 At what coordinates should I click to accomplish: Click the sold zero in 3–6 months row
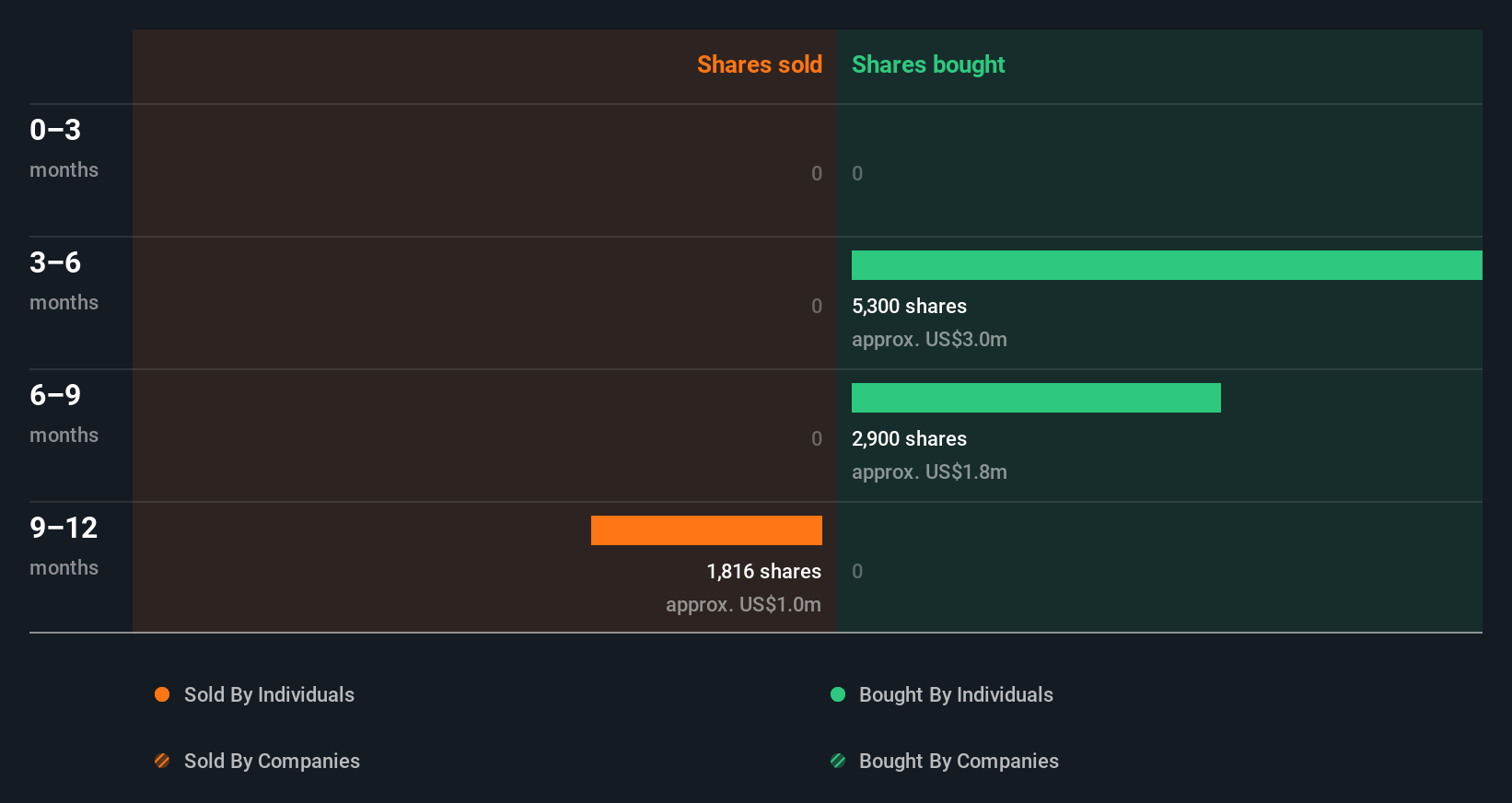point(817,306)
